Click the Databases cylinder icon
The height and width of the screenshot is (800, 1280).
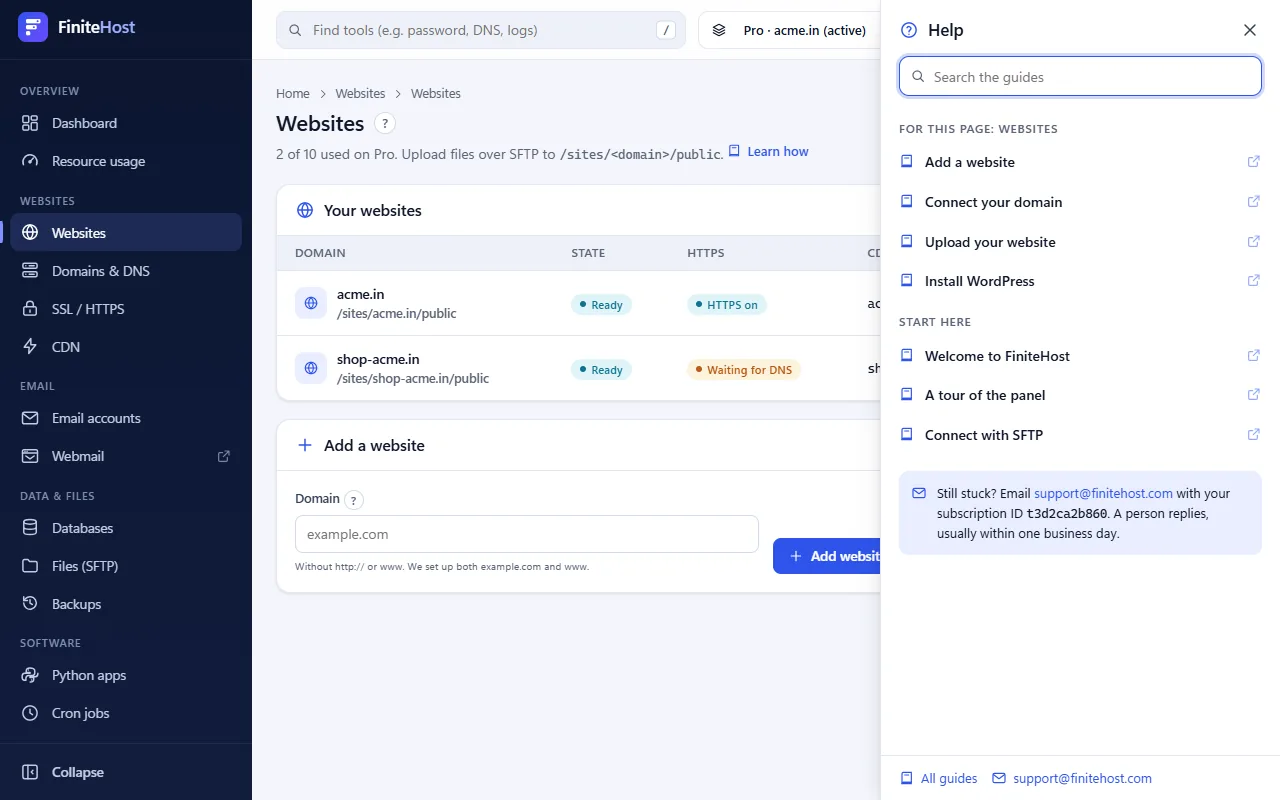click(x=31, y=528)
